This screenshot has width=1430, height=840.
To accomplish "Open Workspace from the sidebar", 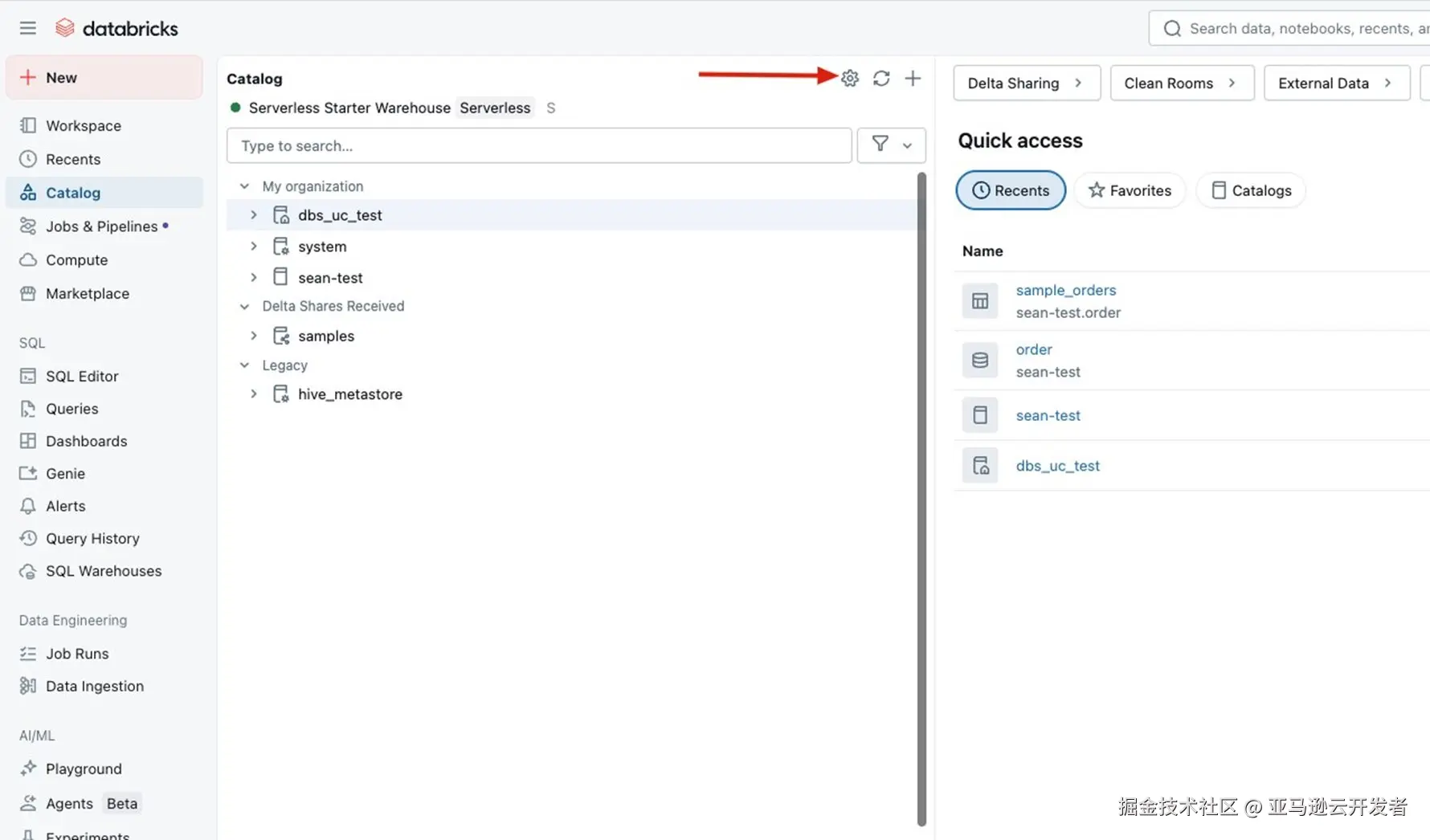I will coord(104,125).
